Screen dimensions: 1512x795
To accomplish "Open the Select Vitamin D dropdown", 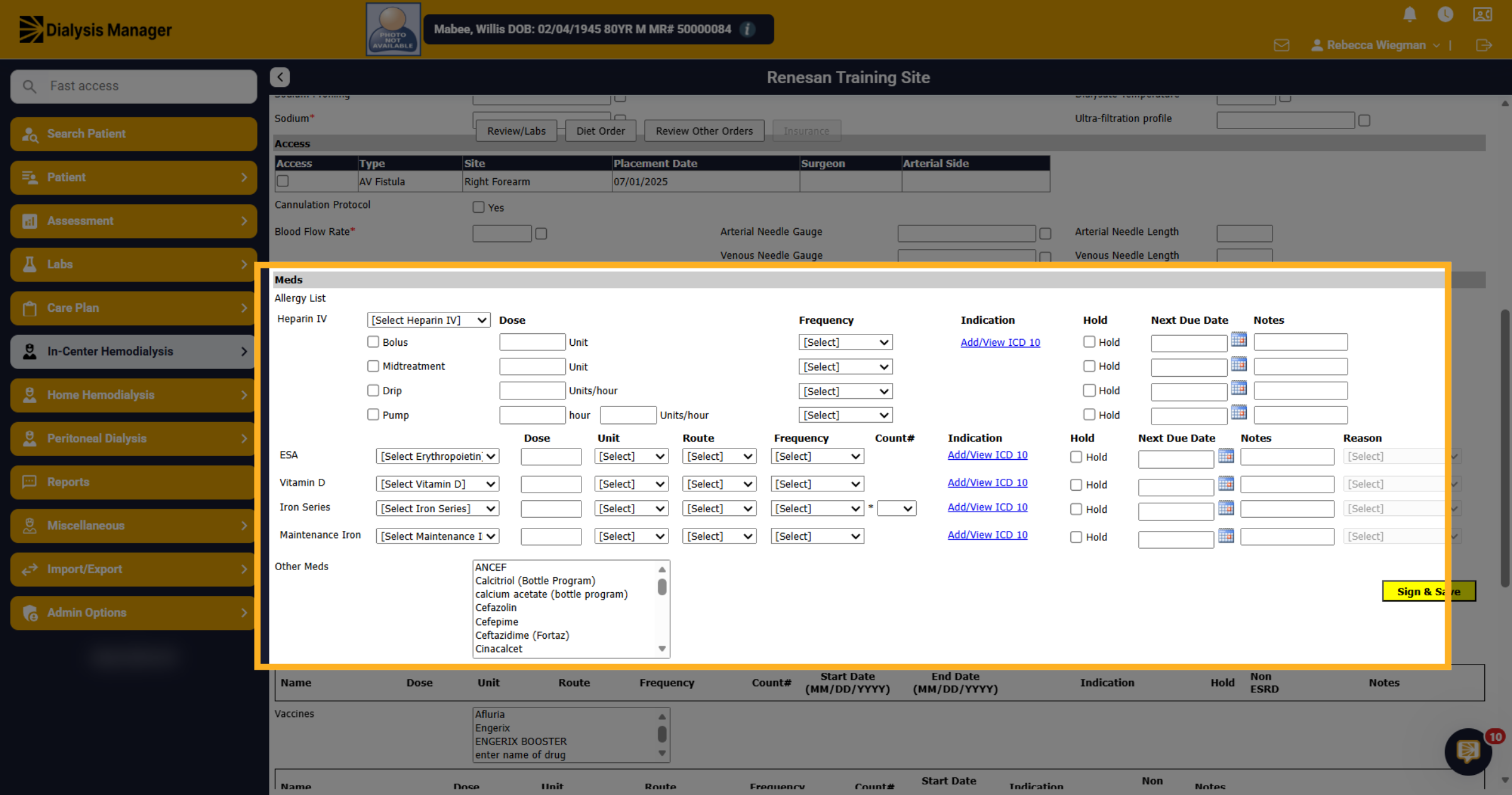I will pos(437,484).
